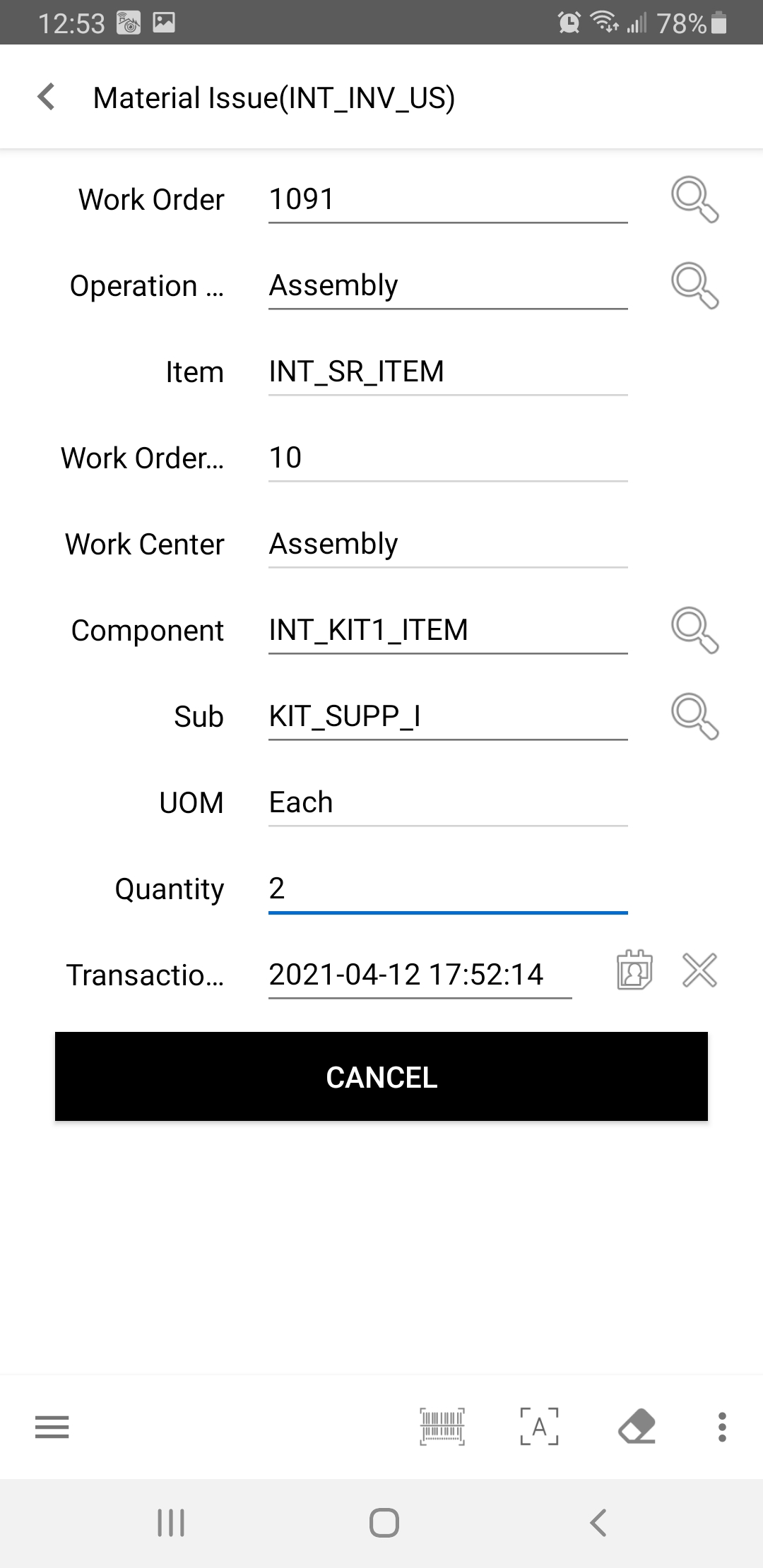Clear the Transaction date with the X icon
The width and height of the screenshot is (763, 1568).
699,970
